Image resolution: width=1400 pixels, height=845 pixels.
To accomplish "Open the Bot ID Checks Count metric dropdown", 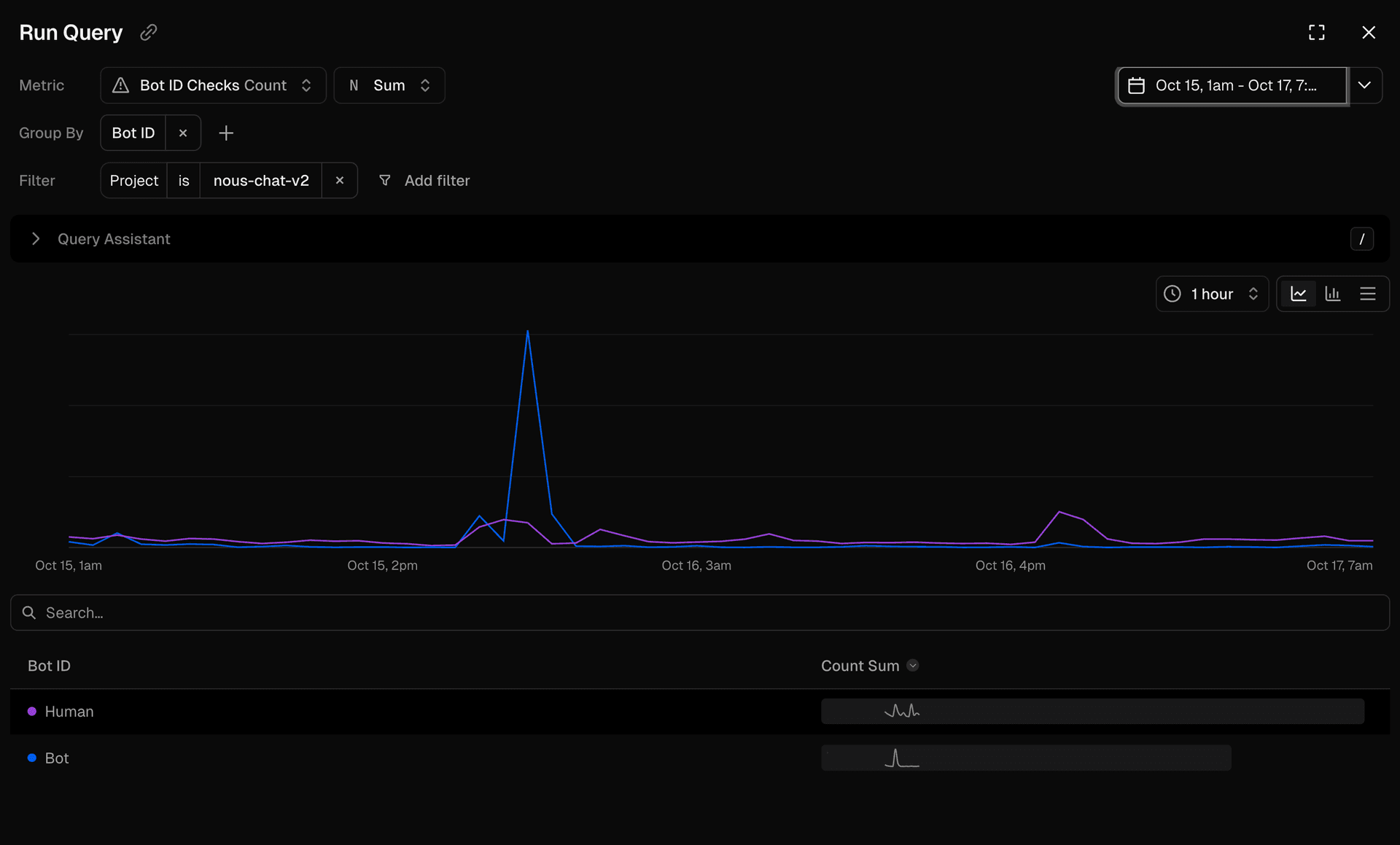I will tap(213, 85).
